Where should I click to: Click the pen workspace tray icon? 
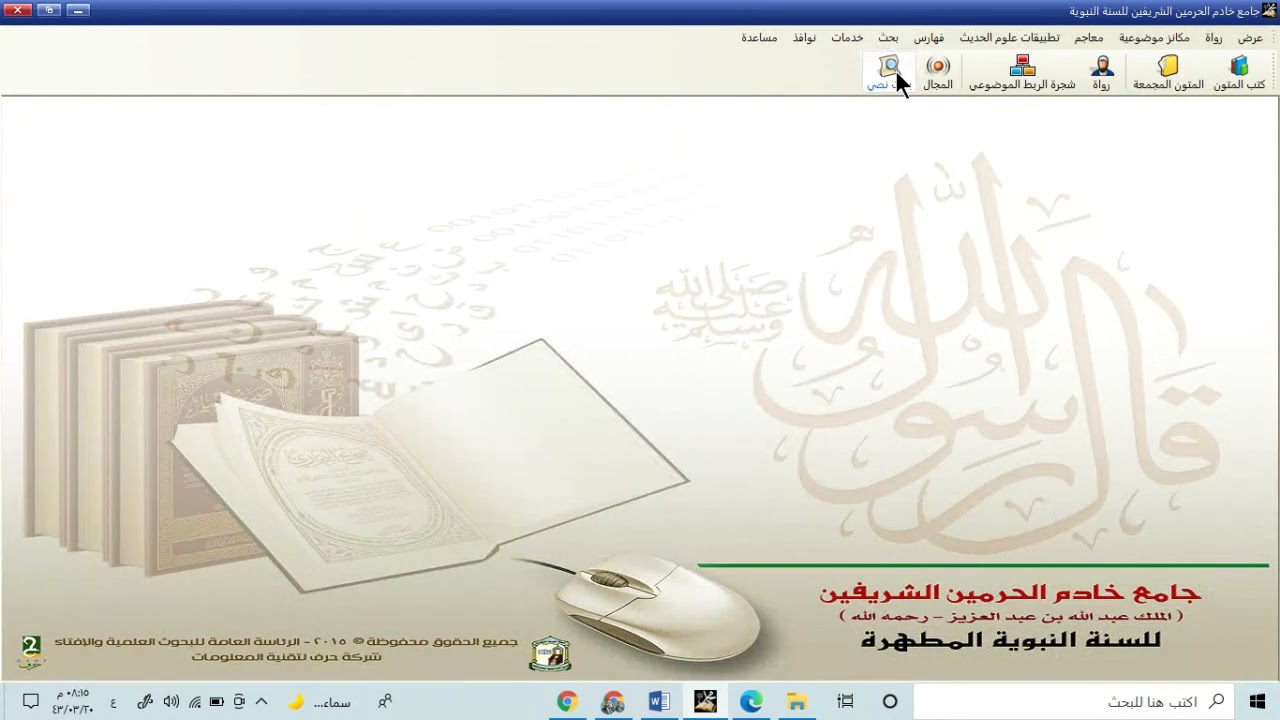(145, 702)
